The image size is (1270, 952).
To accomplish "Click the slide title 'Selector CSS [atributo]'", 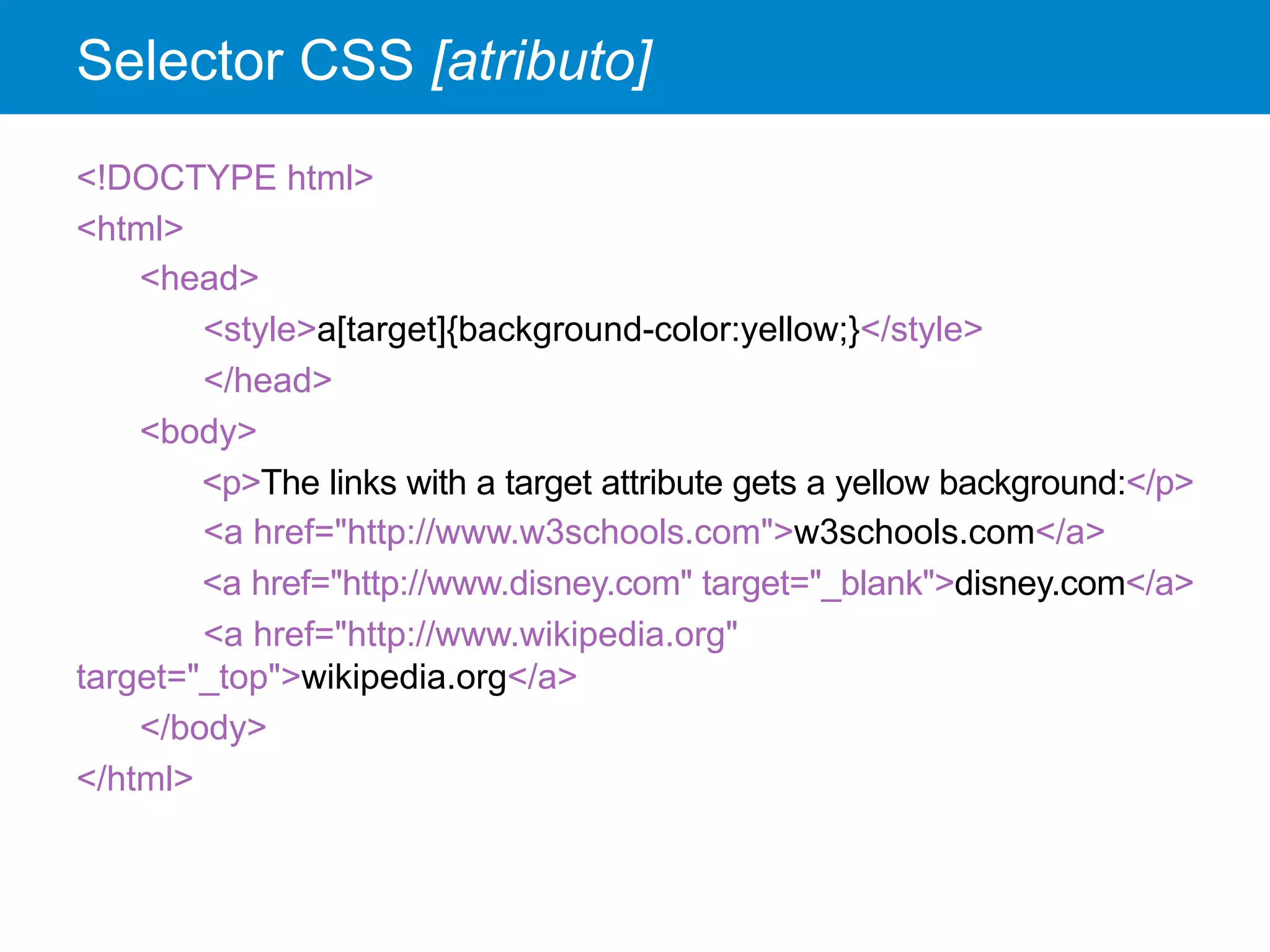I will pyautogui.click(x=365, y=61).
